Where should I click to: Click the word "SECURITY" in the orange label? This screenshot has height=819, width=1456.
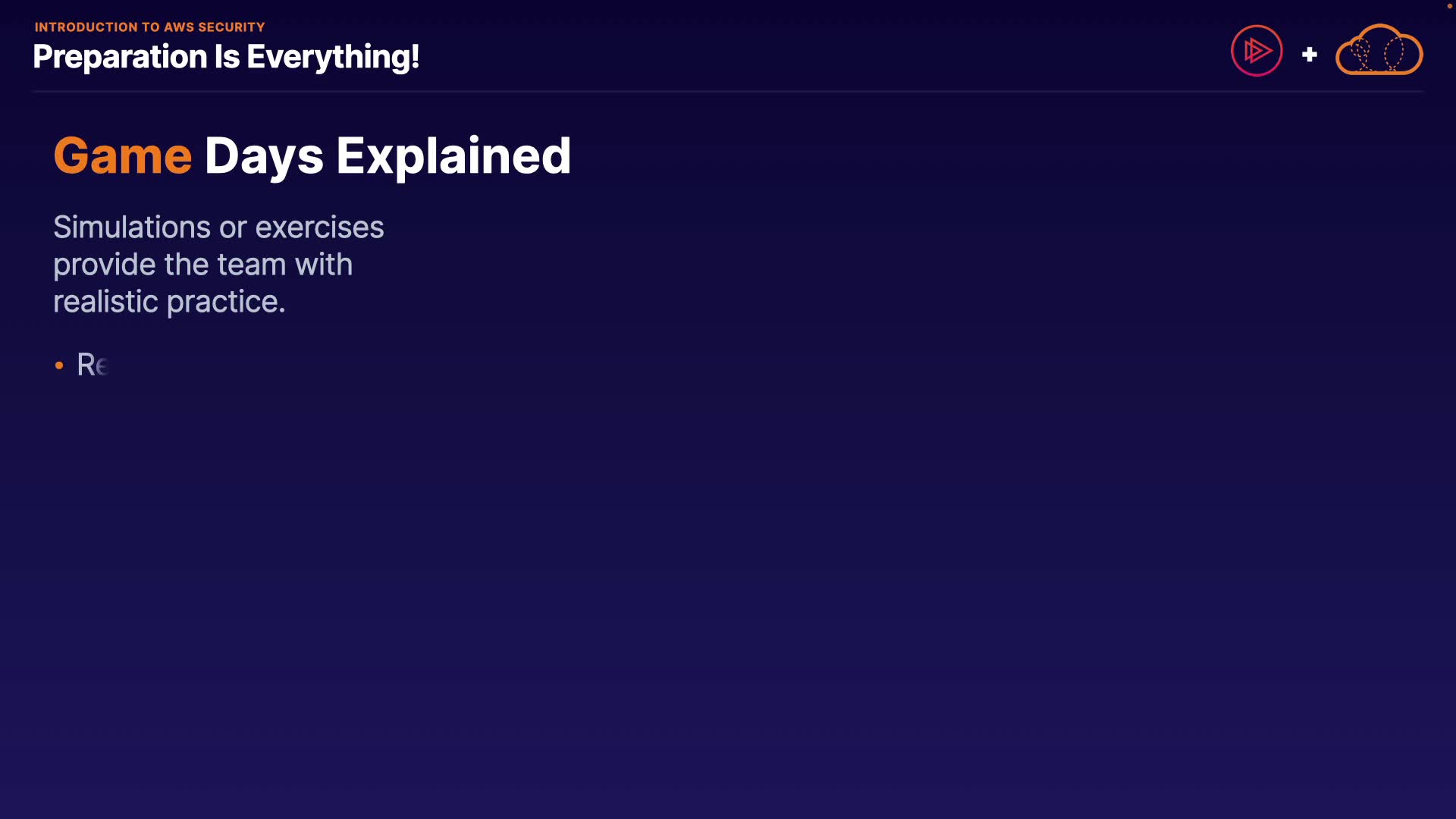coord(231,27)
